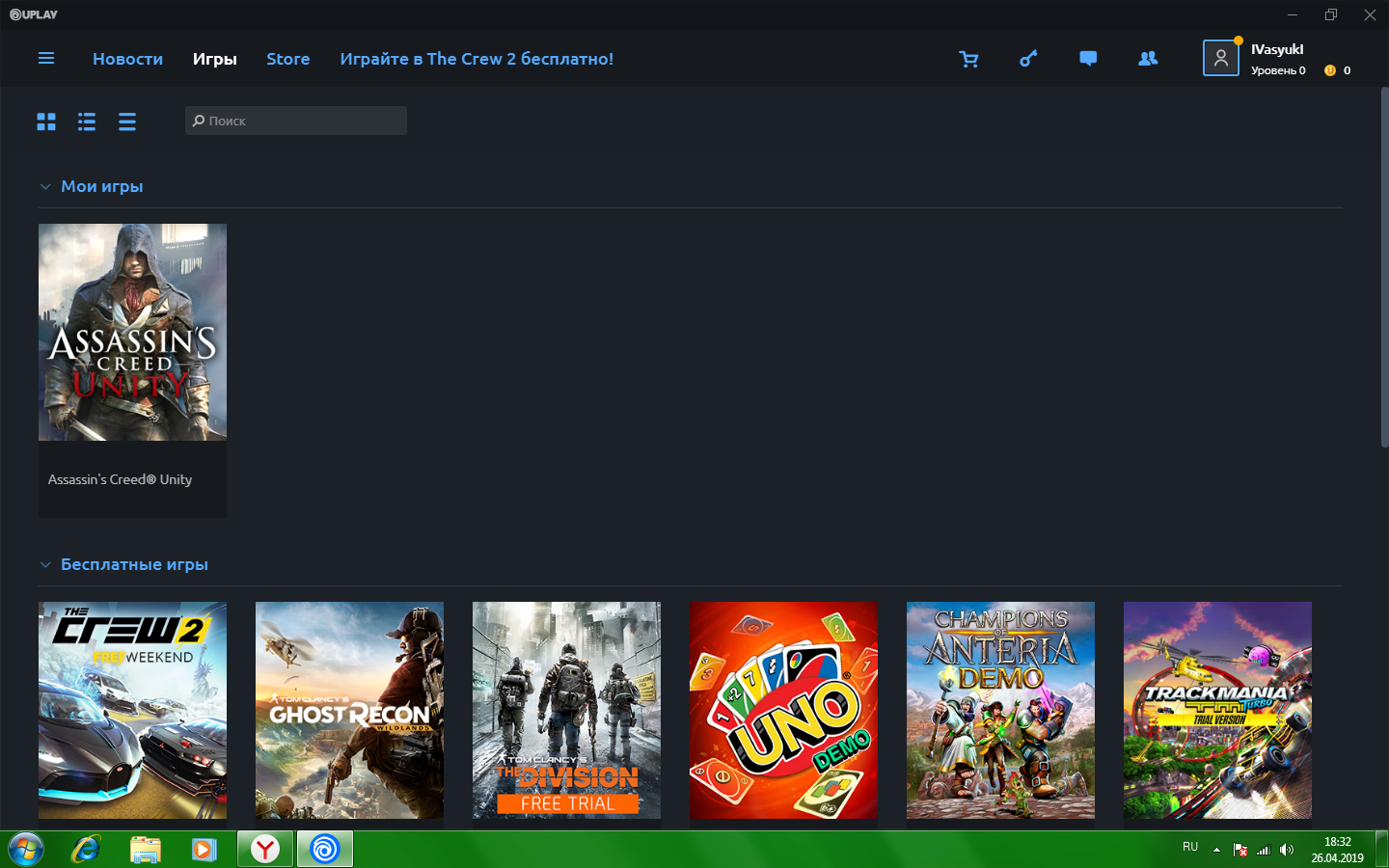
Task: Switch to detailed list view
Action: click(x=87, y=122)
